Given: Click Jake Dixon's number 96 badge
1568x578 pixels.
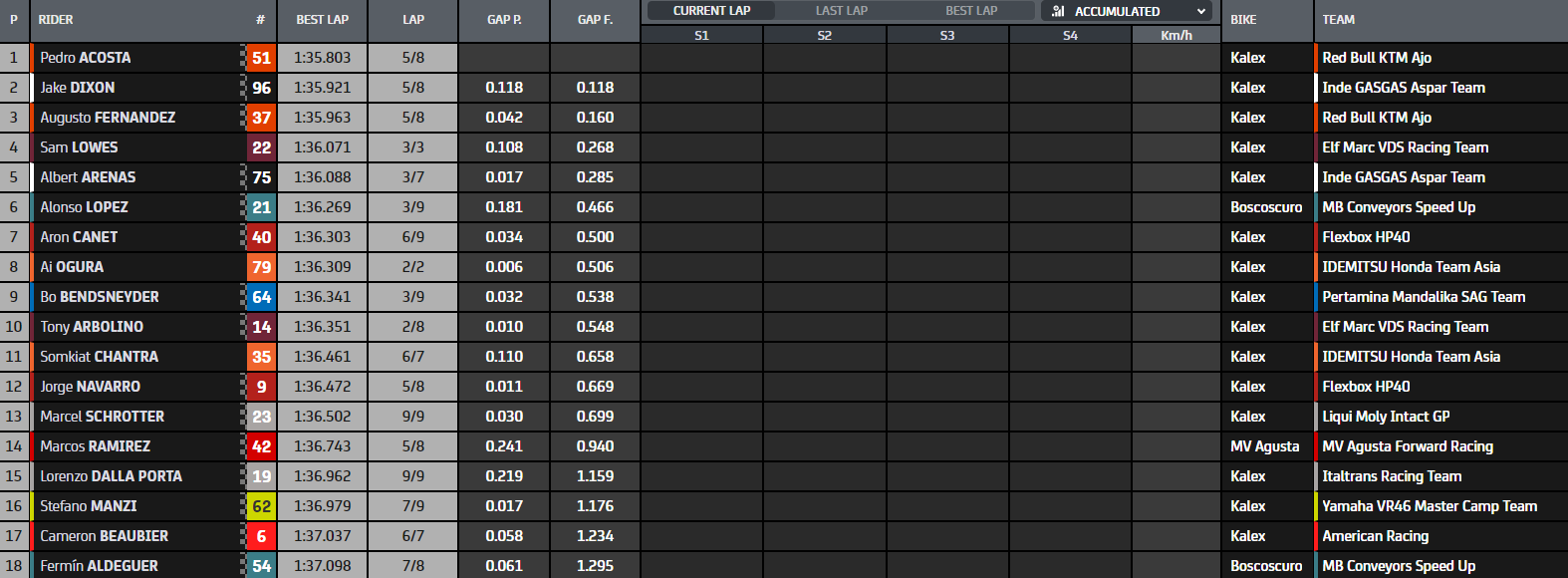Looking at the screenshot, I should pos(261,88).
